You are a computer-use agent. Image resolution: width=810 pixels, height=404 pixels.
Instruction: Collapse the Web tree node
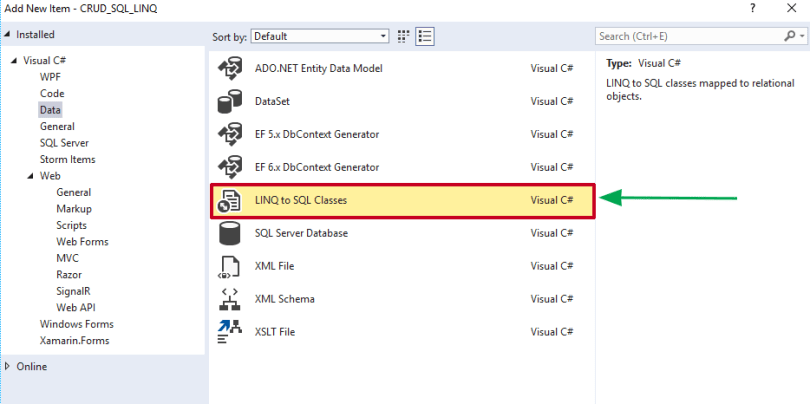coord(30,176)
